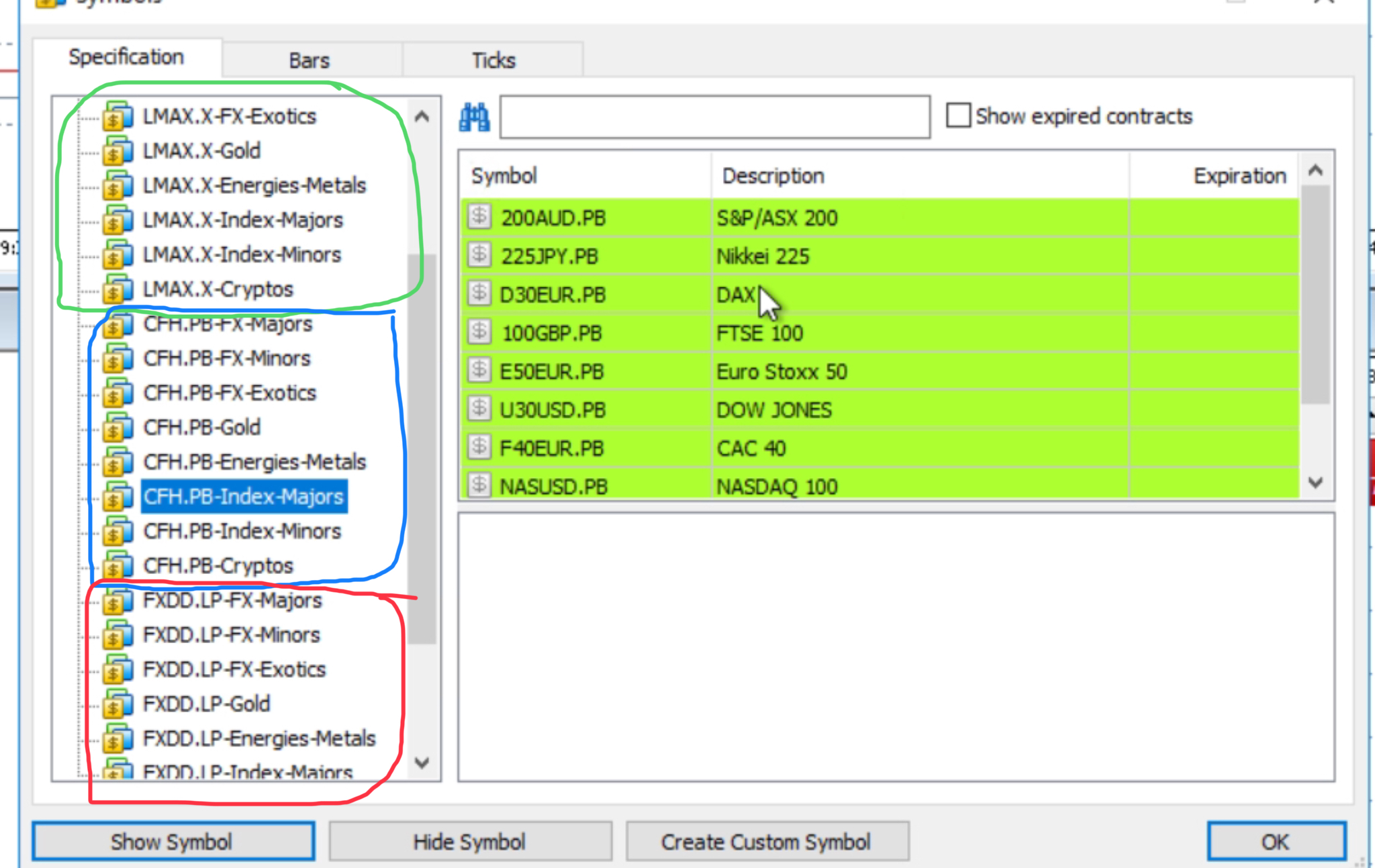The height and width of the screenshot is (868, 1375).
Task: Click the LMAX.X-FX-Exotics folder icon
Action: 117,116
